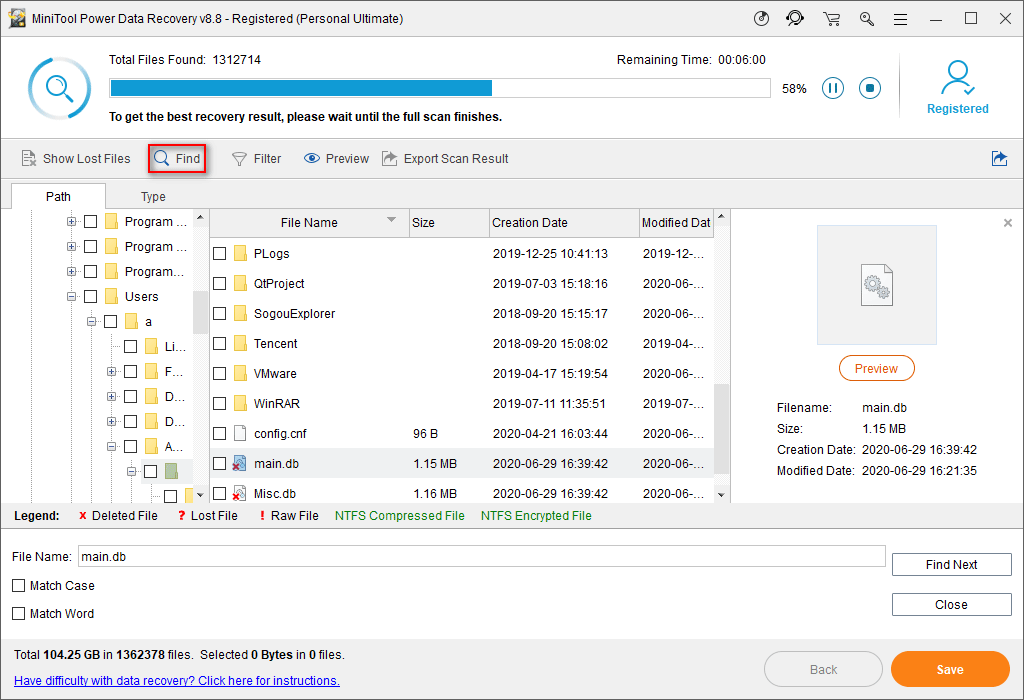
Task: Open the hamburger menu in title bar
Action: (x=901, y=20)
